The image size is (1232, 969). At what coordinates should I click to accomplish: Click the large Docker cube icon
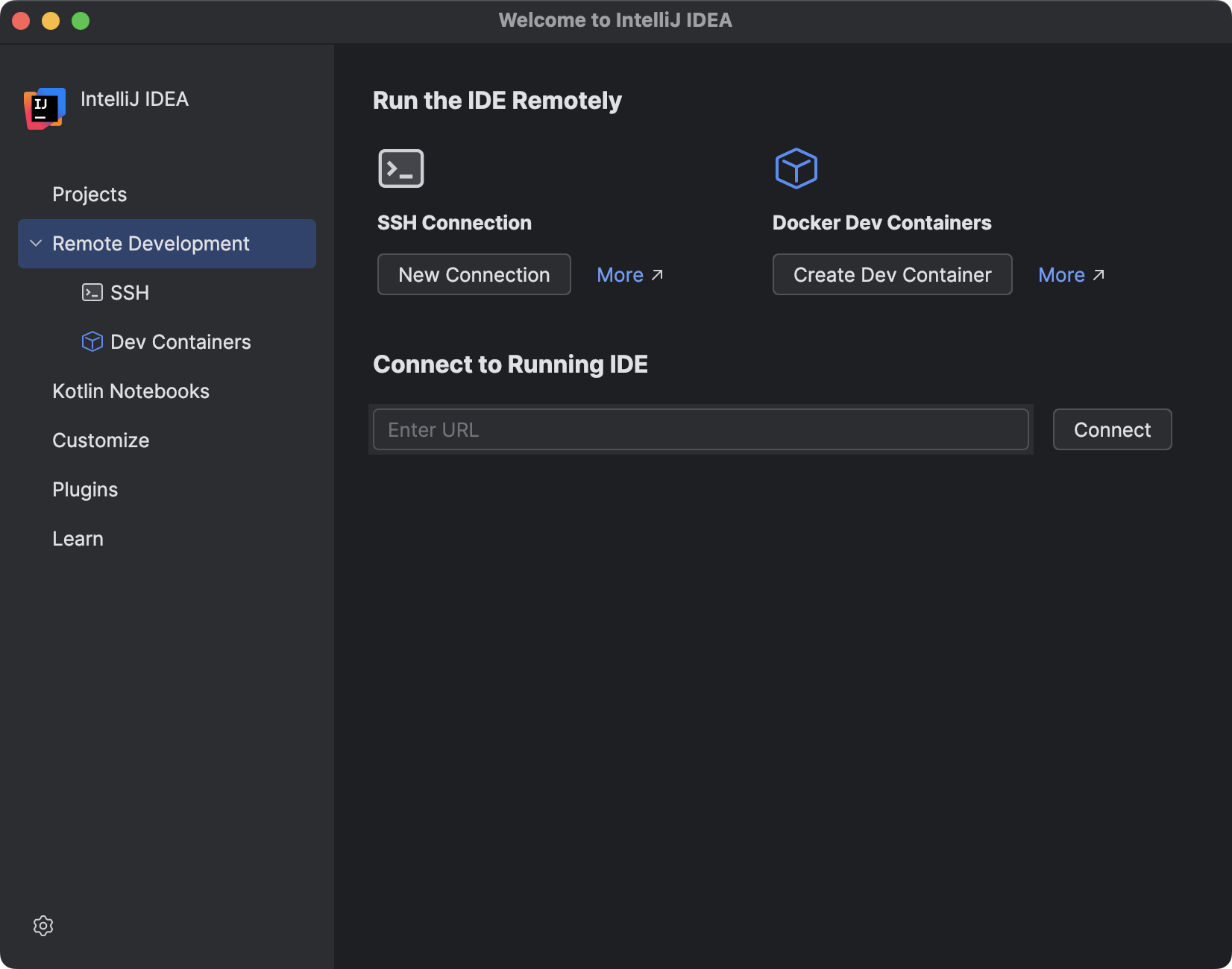[796, 168]
